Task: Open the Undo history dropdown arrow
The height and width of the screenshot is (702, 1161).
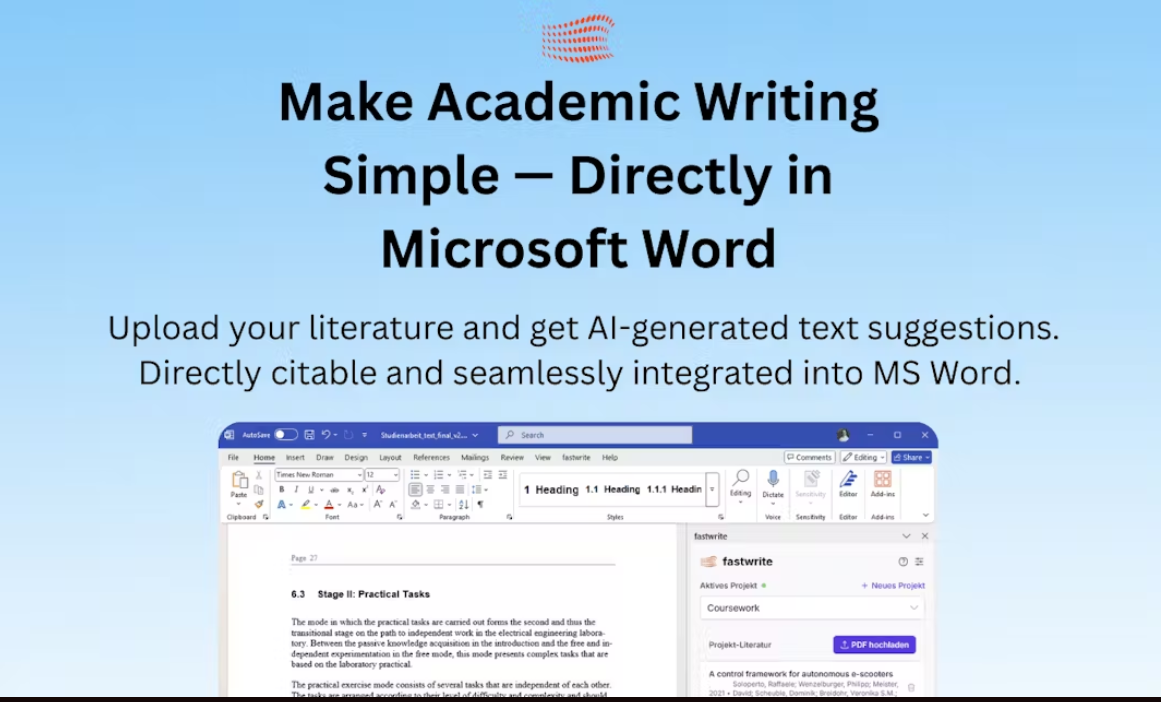Action: tap(335, 435)
